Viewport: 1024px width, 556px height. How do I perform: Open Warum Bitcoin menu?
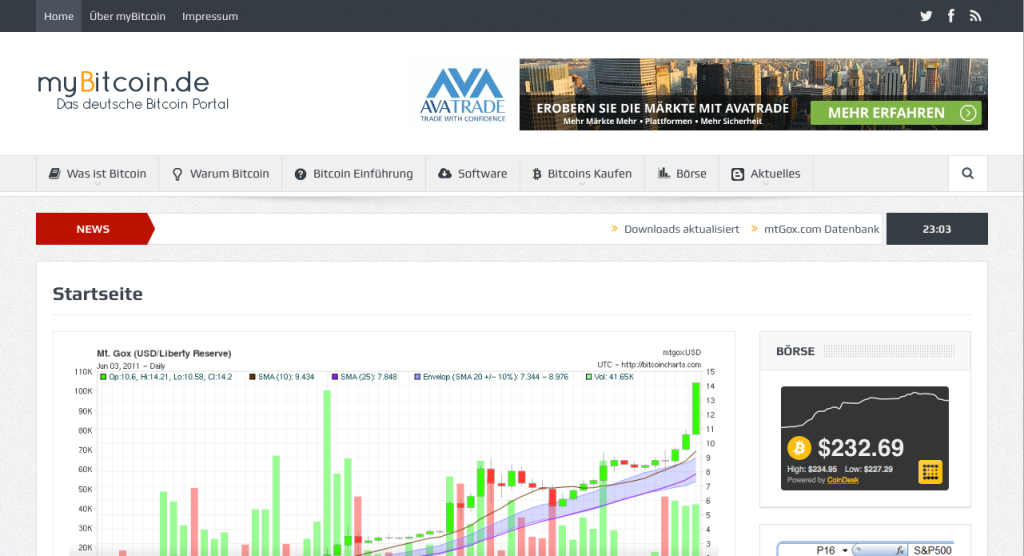[220, 174]
